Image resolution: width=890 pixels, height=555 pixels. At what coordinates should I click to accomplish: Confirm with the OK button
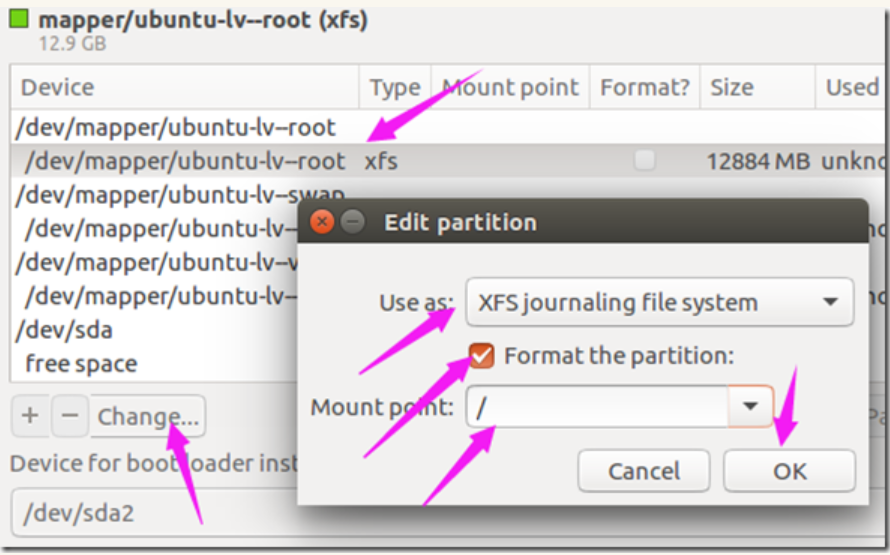click(x=790, y=470)
